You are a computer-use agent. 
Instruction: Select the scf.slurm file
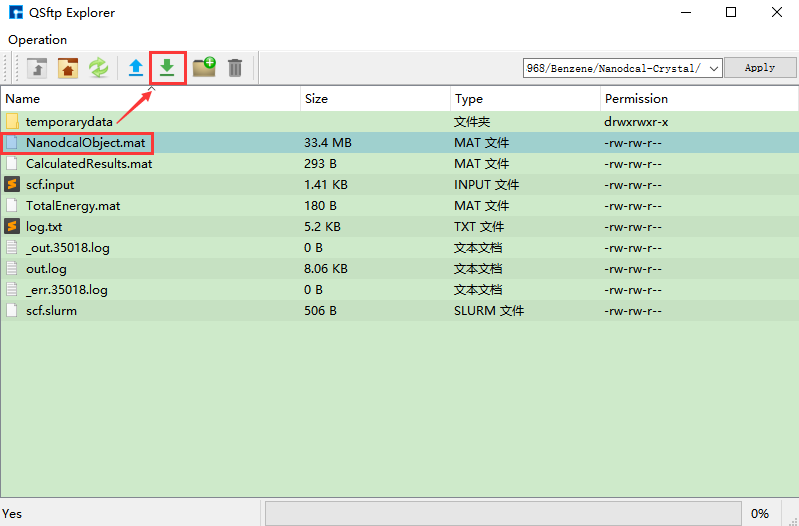pyautogui.click(x=51, y=311)
